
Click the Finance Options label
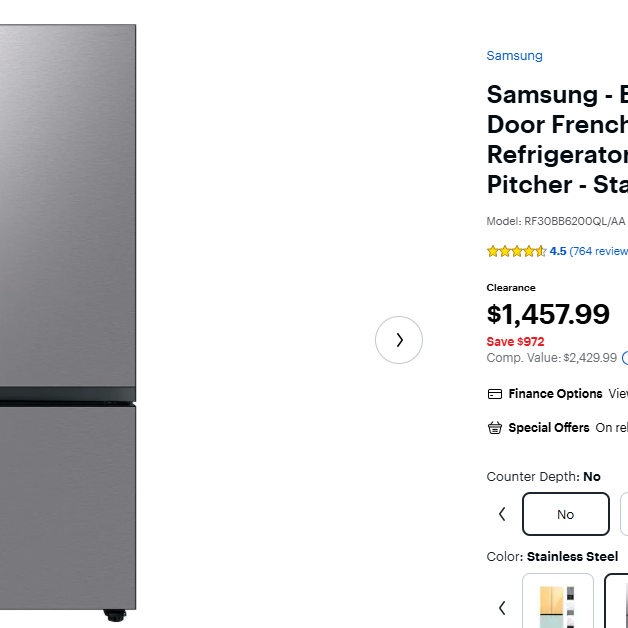click(555, 394)
